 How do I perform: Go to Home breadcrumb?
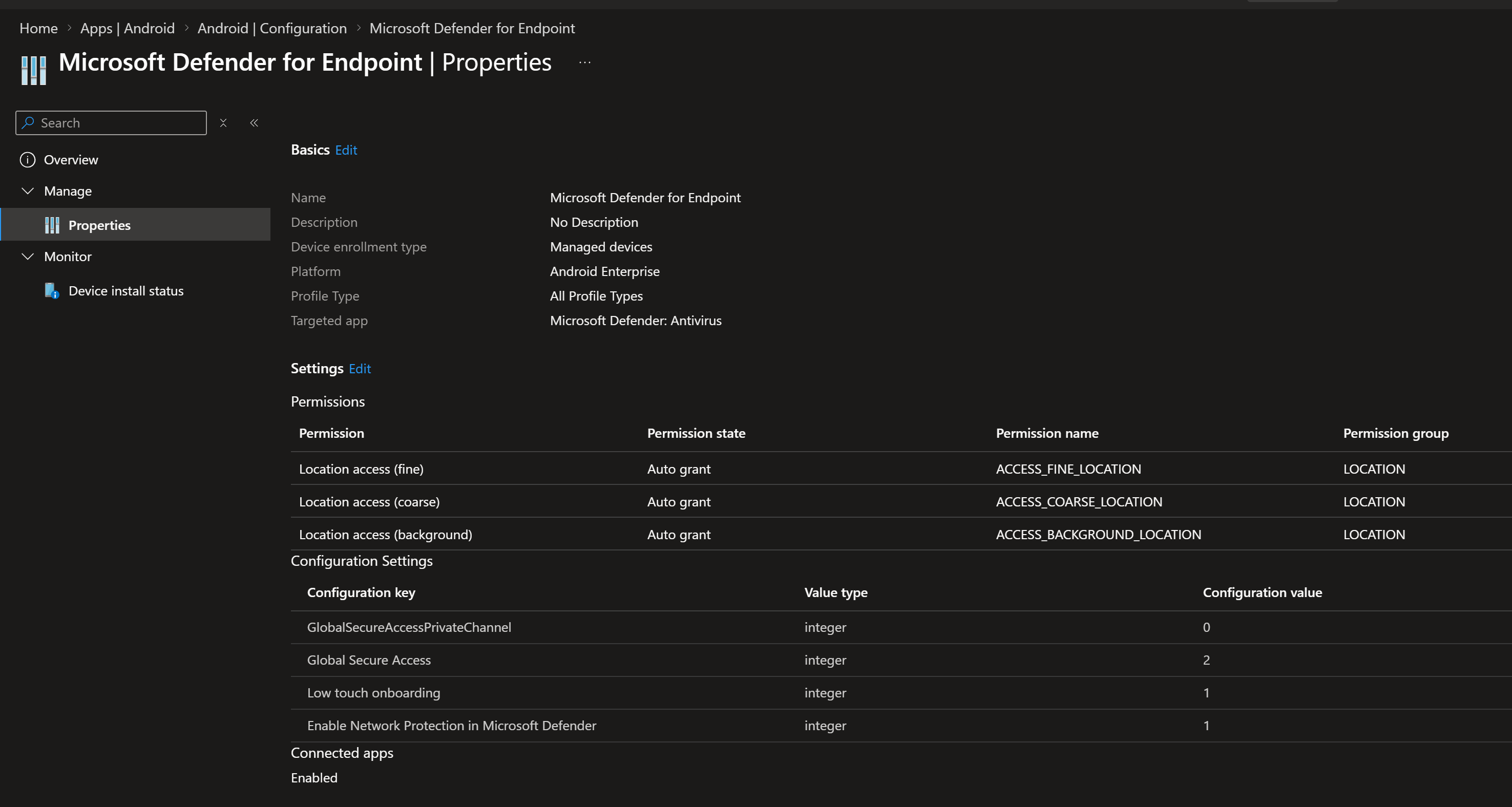pos(39,28)
